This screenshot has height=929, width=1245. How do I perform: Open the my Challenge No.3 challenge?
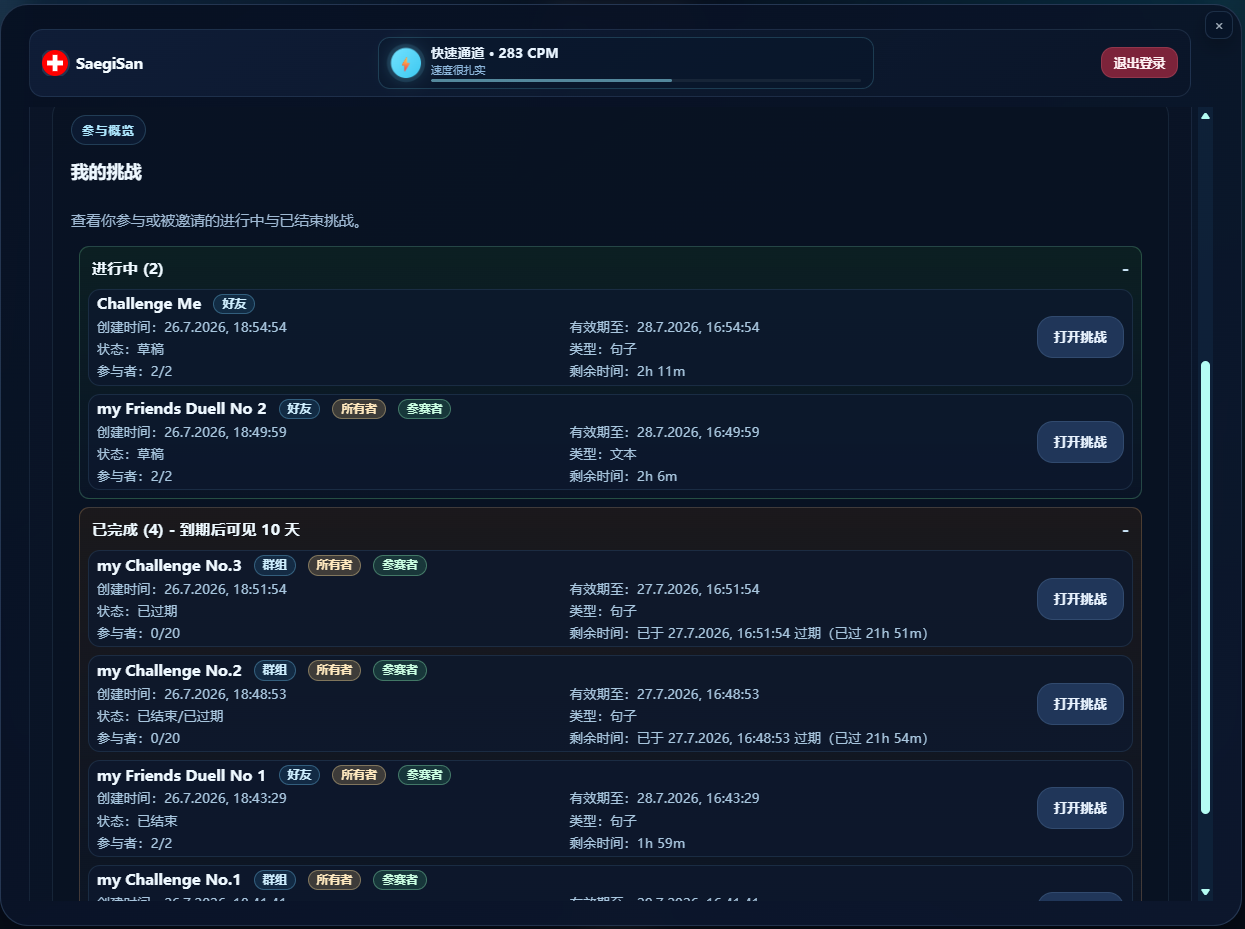coord(1080,599)
